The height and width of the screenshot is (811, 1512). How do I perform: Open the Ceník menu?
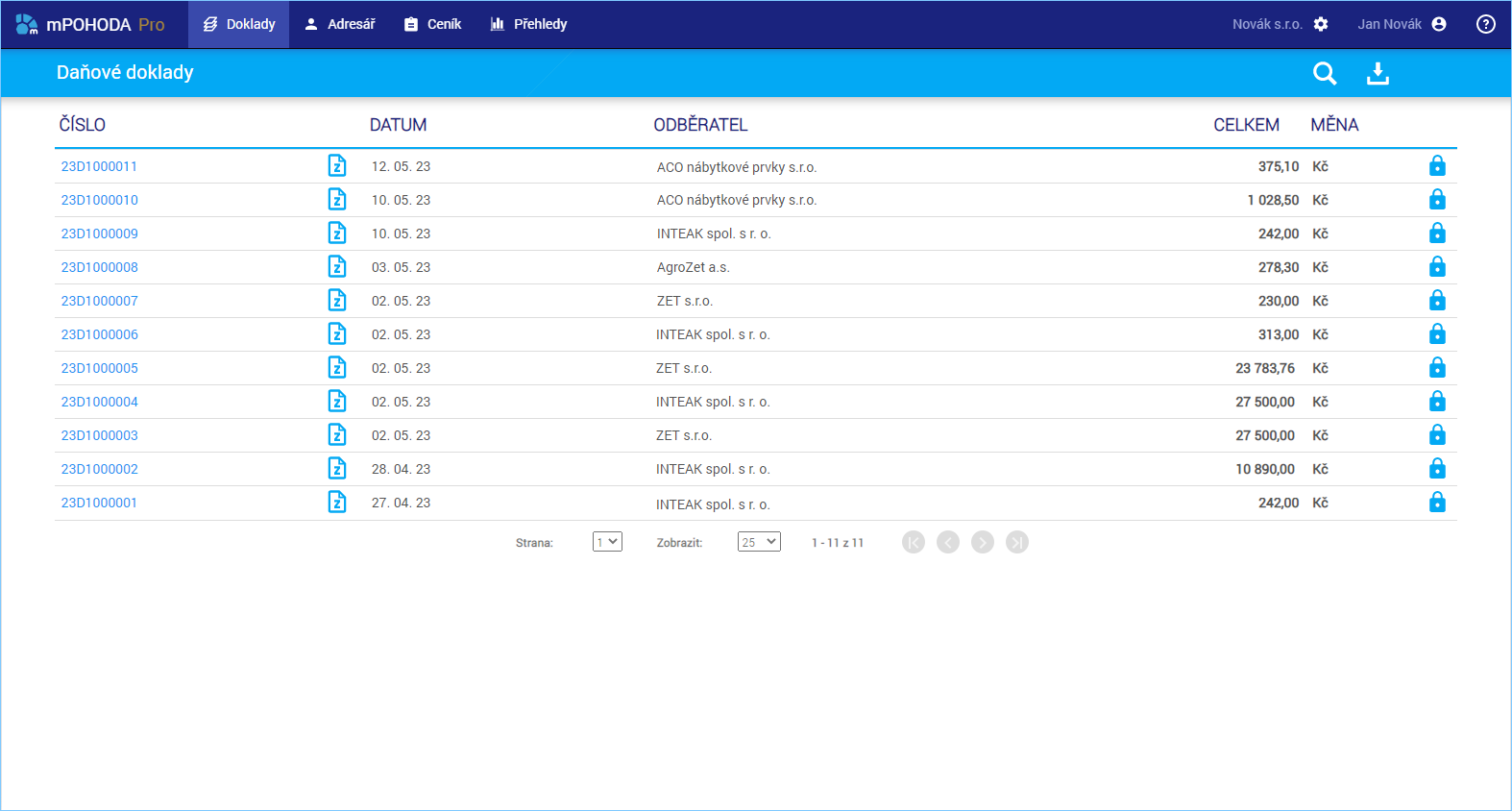(x=433, y=24)
